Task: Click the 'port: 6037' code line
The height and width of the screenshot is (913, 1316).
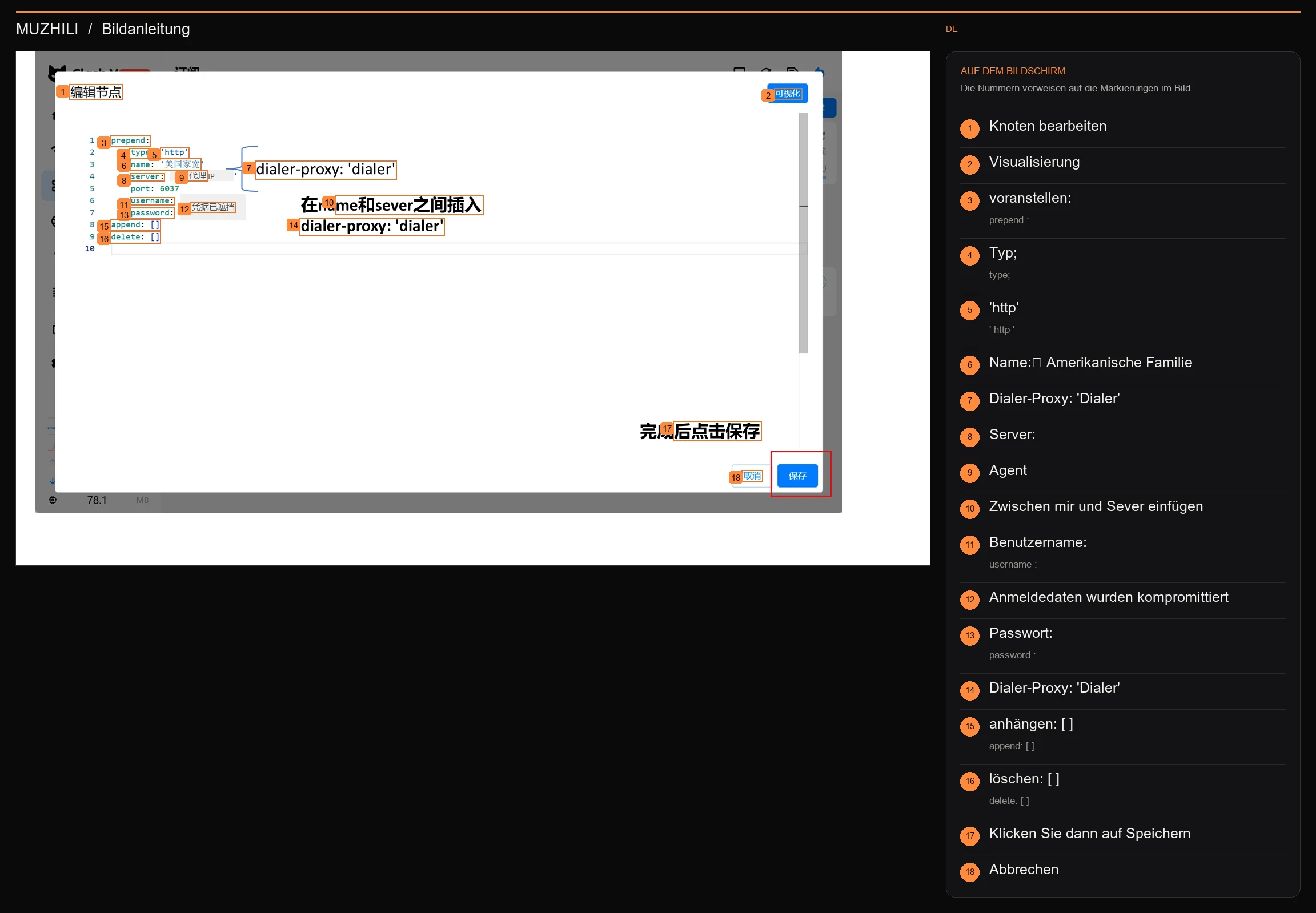Action: click(x=154, y=188)
